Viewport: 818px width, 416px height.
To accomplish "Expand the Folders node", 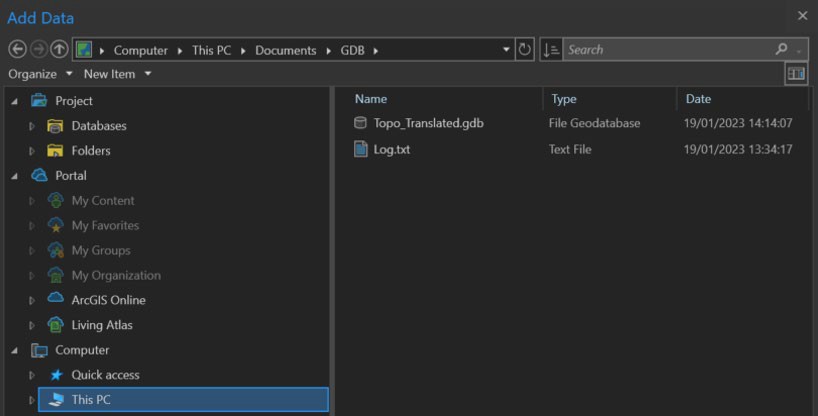I will pyautogui.click(x=31, y=151).
